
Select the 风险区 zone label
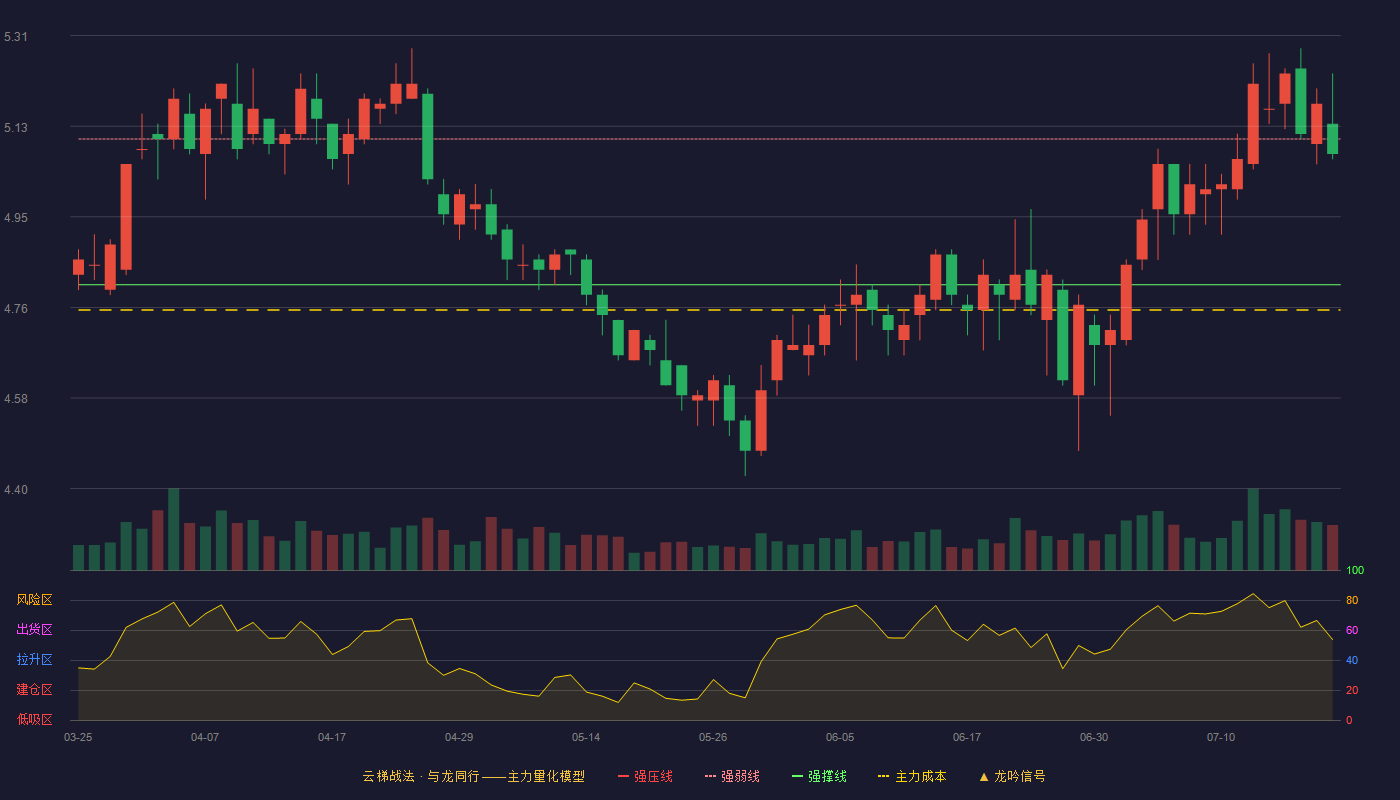click(34, 600)
